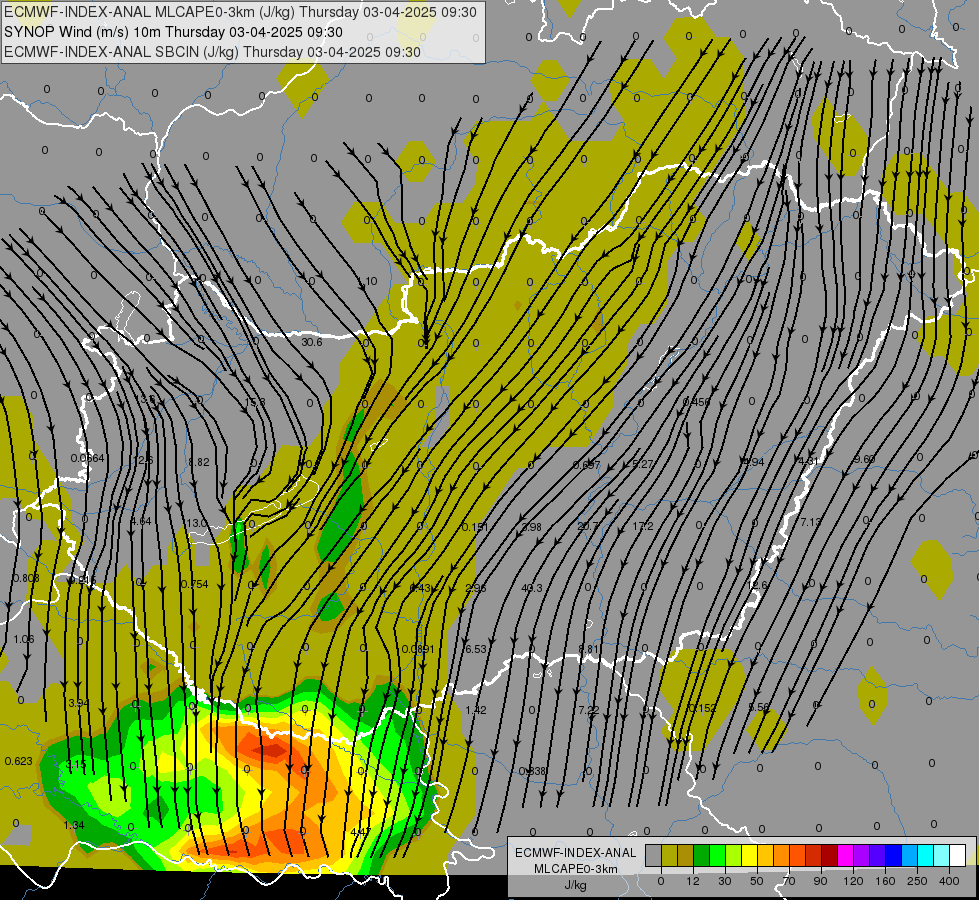This screenshot has height=900, width=979.
Task: Click the map value 4.64
Action: [x=140, y=521]
